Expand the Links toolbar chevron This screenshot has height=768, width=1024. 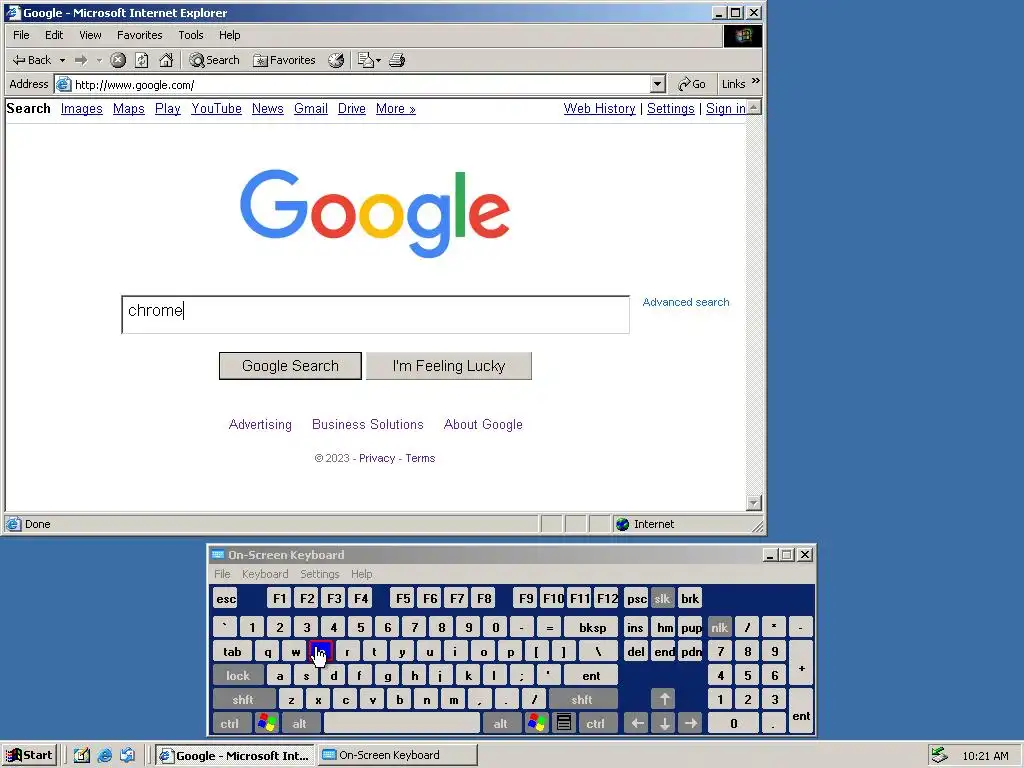(x=756, y=81)
